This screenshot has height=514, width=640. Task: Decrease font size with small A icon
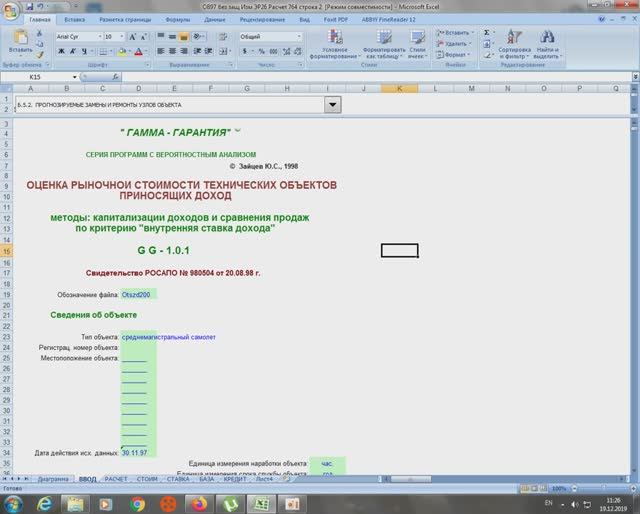click(x=144, y=37)
